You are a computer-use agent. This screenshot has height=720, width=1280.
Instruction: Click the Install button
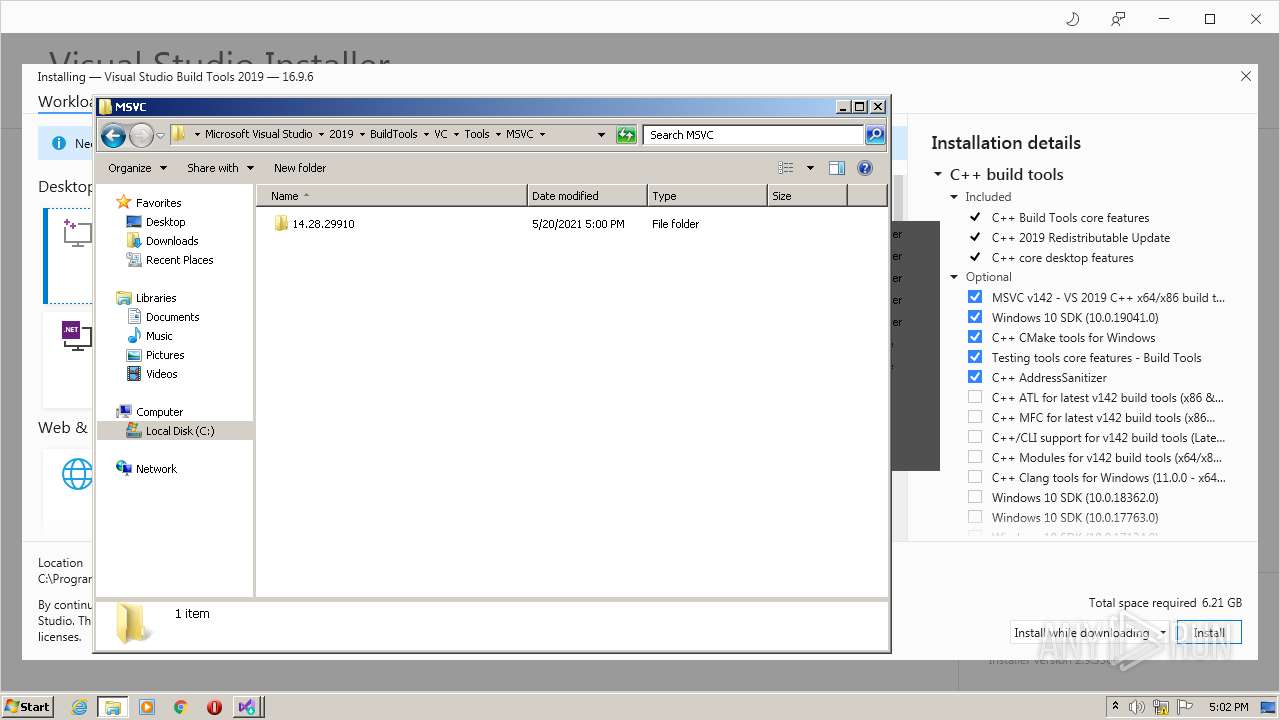pos(1209,633)
